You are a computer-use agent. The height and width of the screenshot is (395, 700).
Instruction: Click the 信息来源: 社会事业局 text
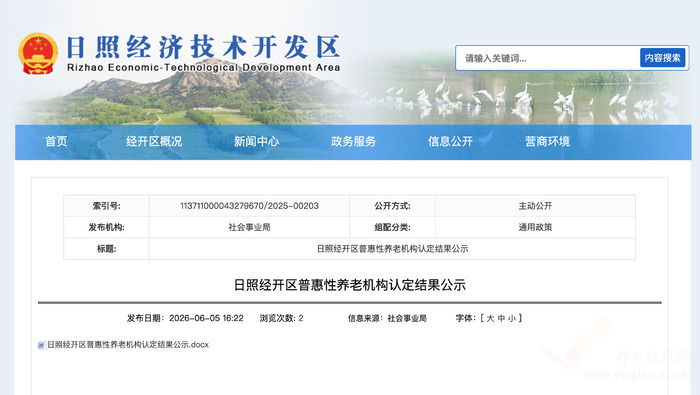coord(388,318)
